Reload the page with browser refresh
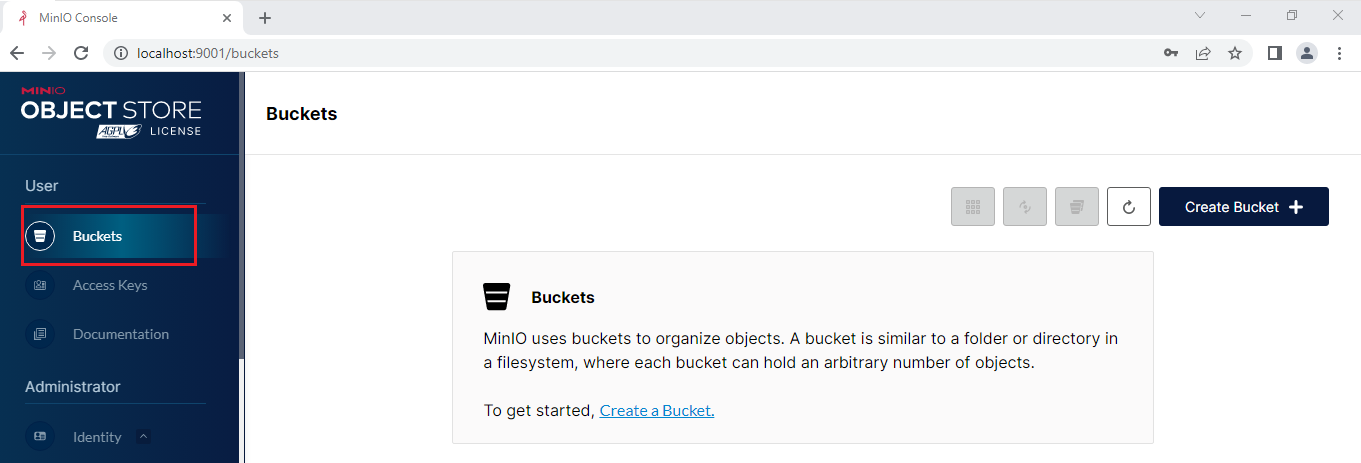The image size is (1361, 463). coord(82,53)
